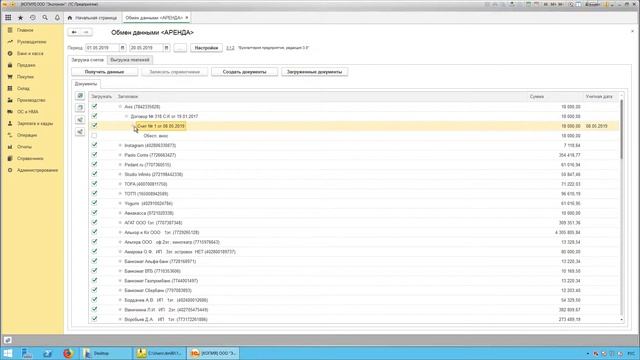Click the period selection ellipsis button
This screenshot has height=360, width=640.
pyautogui.click(x=180, y=48)
